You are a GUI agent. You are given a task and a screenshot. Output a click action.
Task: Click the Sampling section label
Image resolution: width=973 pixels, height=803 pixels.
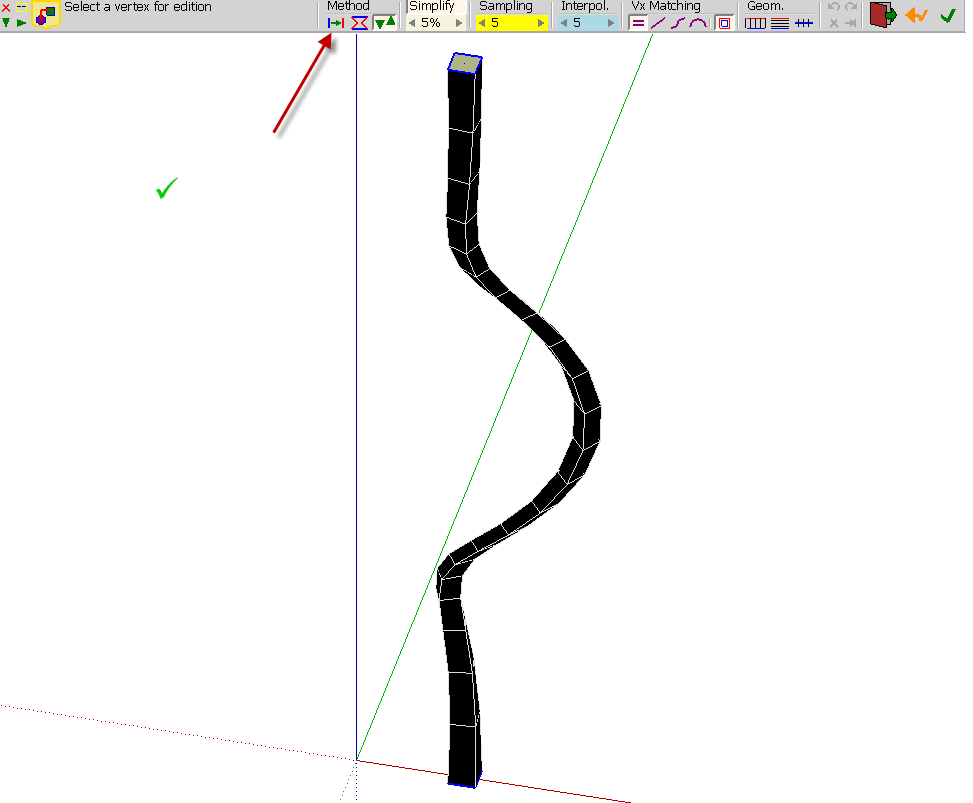tap(506, 6)
